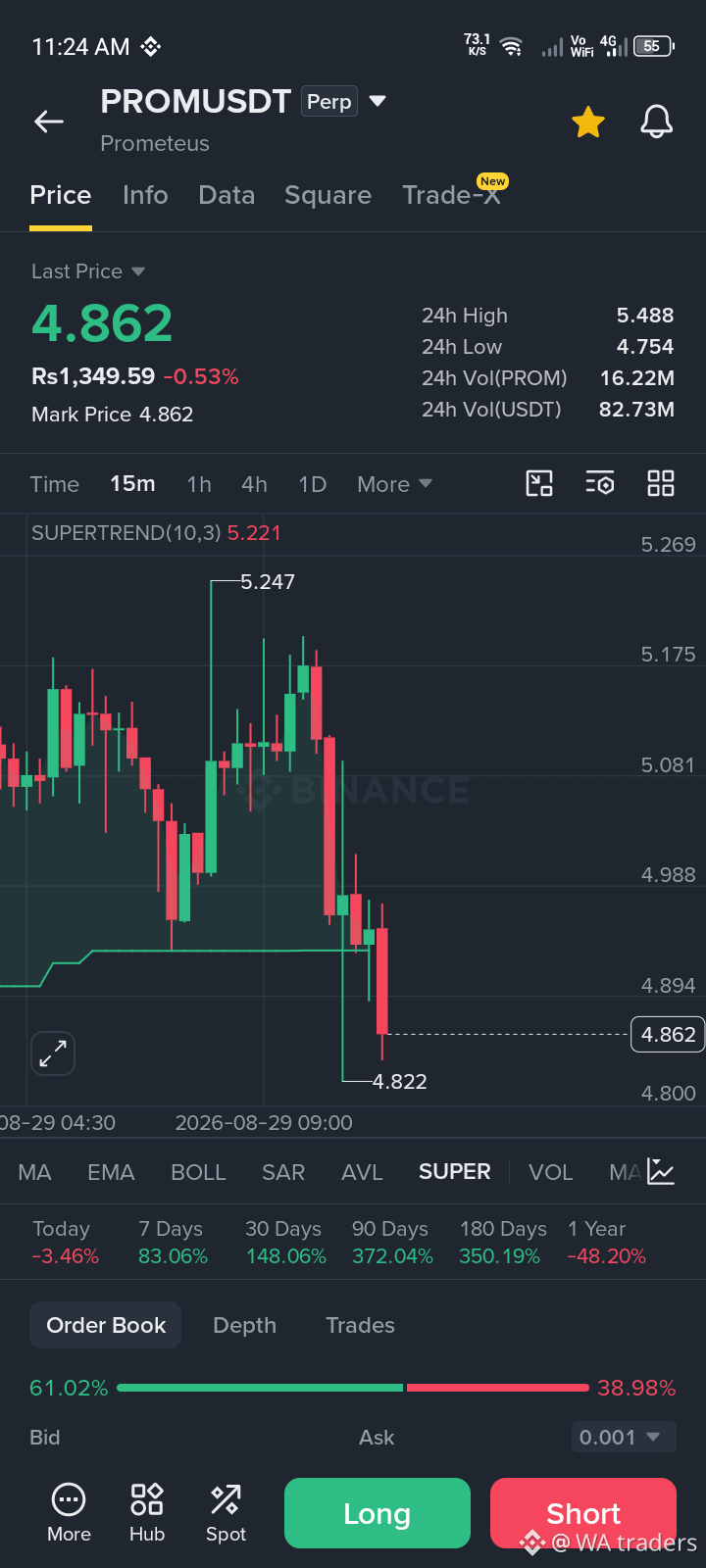Image resolution: width=706 pixels, height=1568 pixels.
Task: Tap 24h Vol(PROM) 16.22M
Action: (x=636, y=378)
